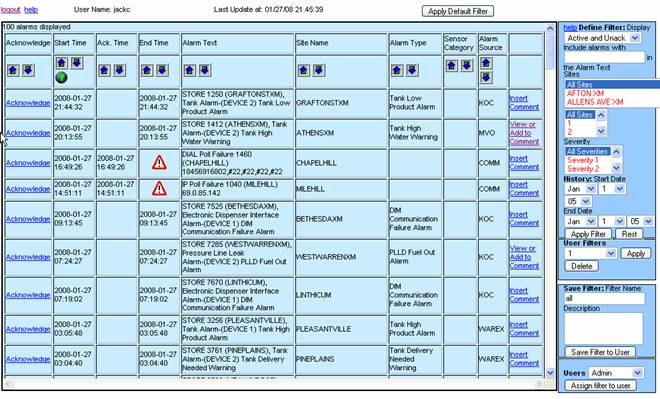Screen dimensions: 660x399
Task: Click Apply button in User Filters
Action: pos(635,253)
